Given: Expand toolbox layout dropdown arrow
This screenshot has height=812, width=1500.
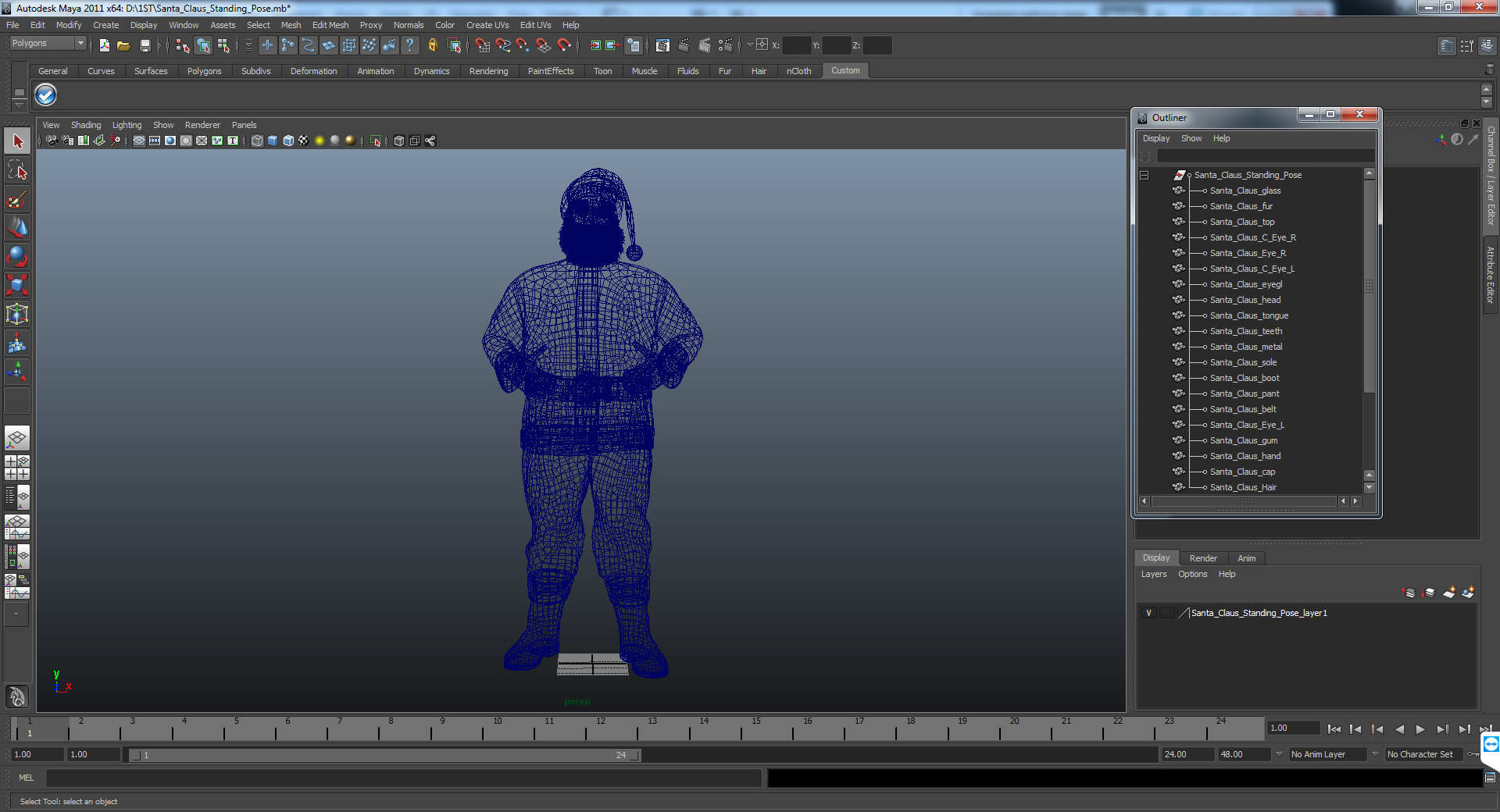Looking at the screenshot, I should (x=16, y=614).
